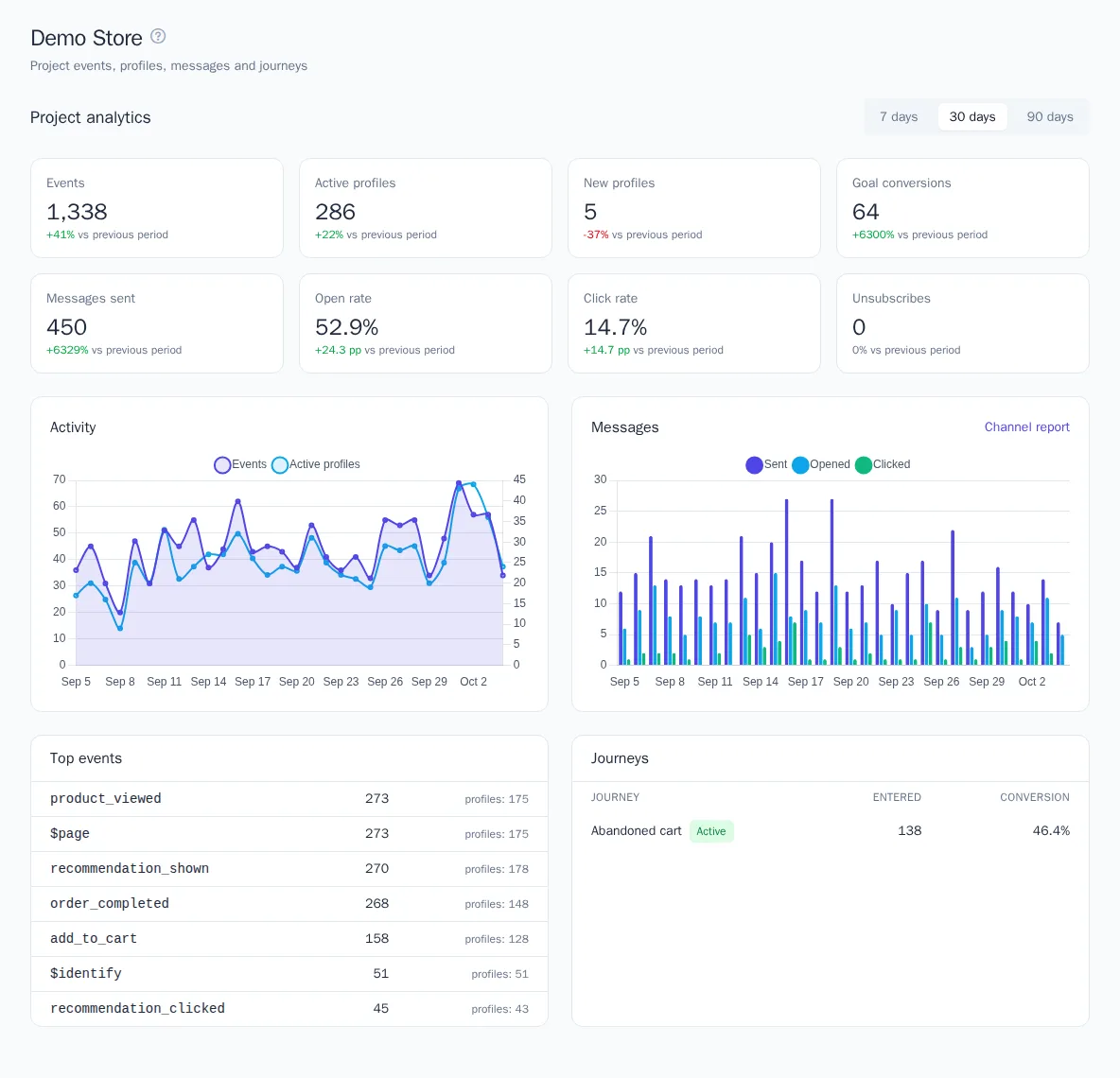Open the Channel report link
The height and width of the screenshot is (1078, 1120).
tap(1026, 426)
